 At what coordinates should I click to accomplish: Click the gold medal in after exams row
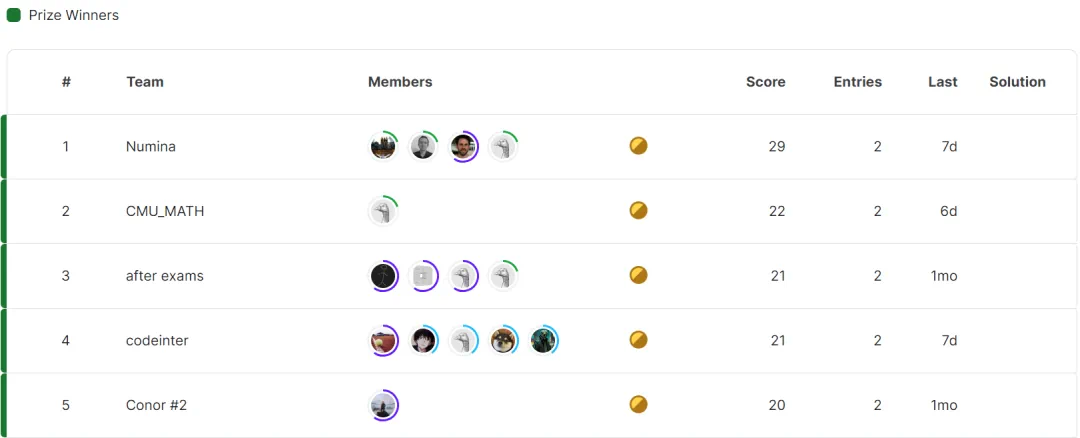[x=638, y=275]
